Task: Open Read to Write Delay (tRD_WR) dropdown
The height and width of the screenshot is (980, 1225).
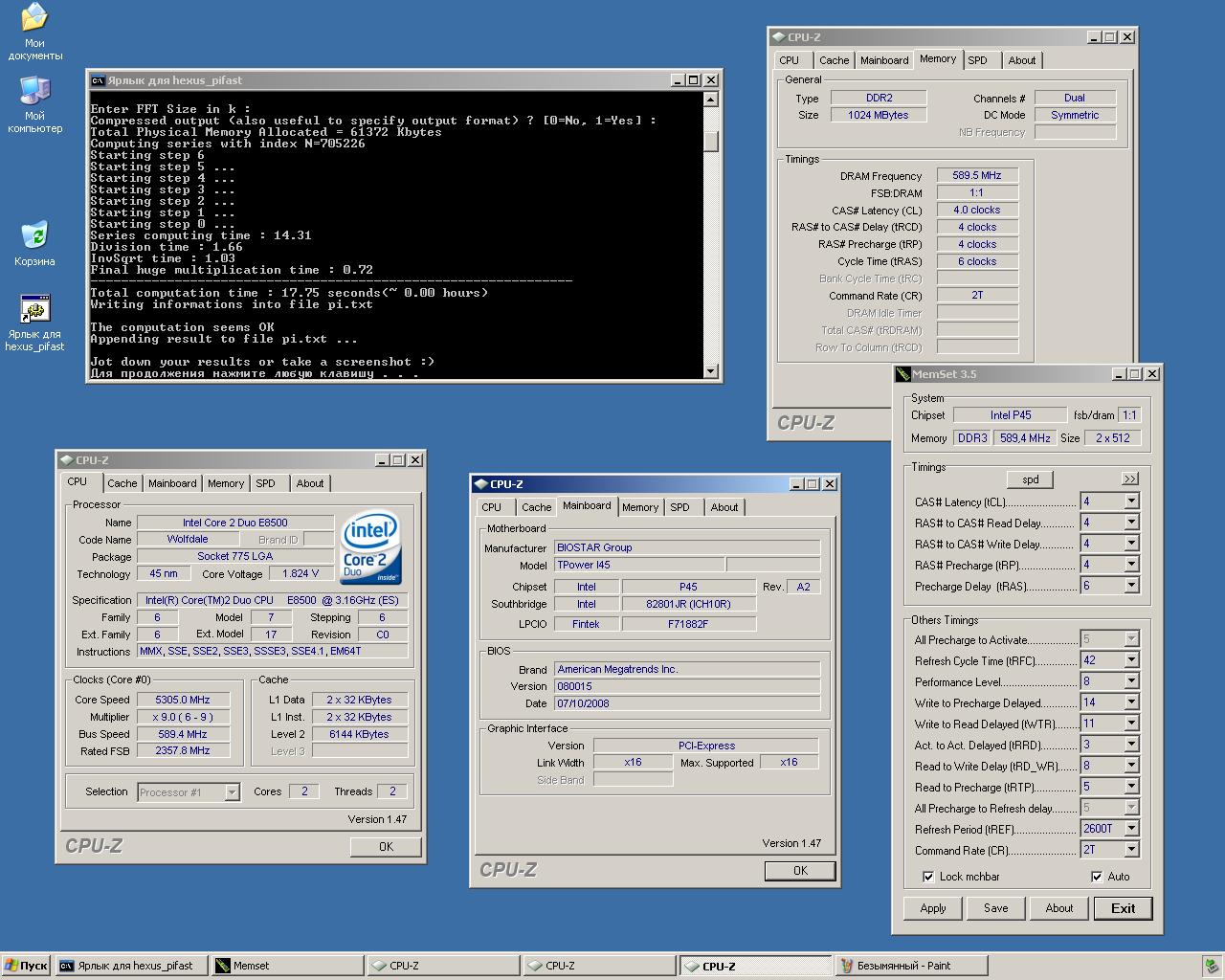Action: (1131, 766)
